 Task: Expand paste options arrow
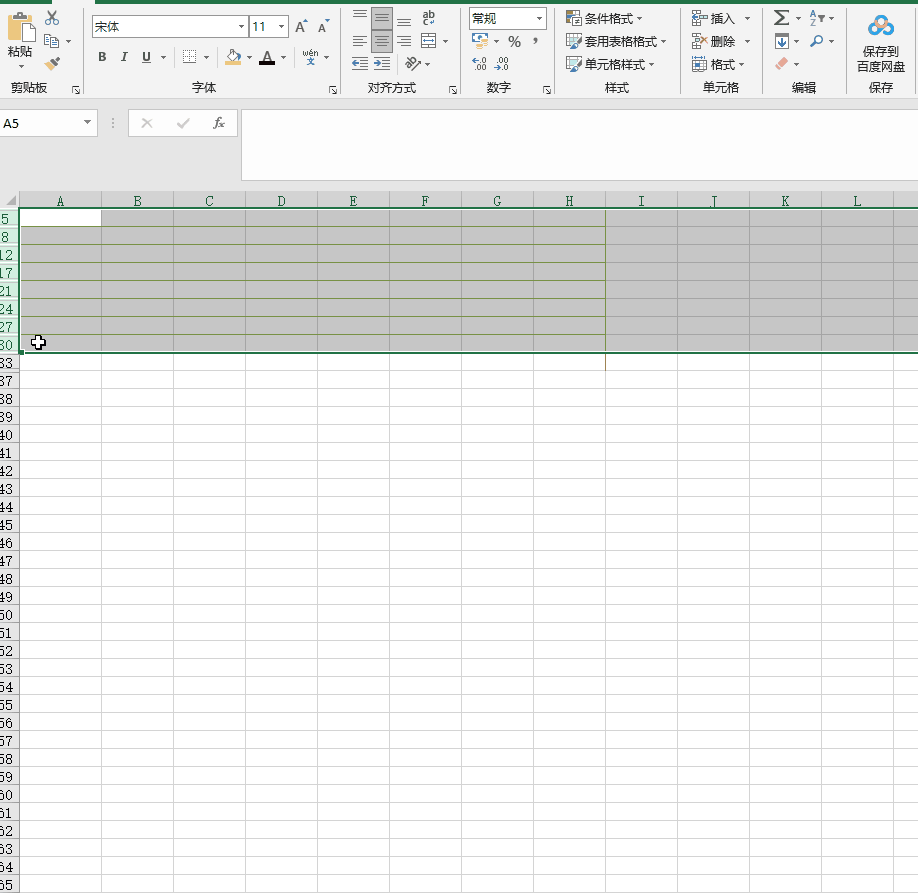(20, 66)
